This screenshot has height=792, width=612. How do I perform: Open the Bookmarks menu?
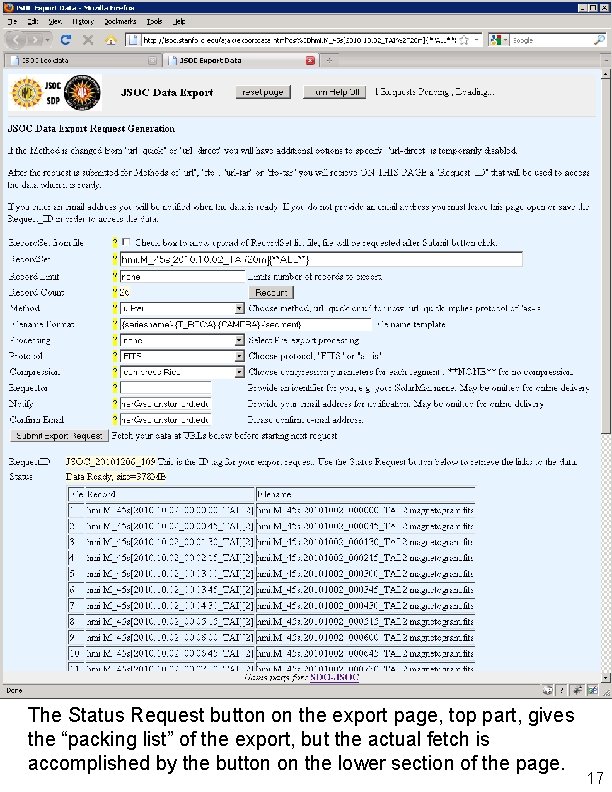[x=120, y=21]
